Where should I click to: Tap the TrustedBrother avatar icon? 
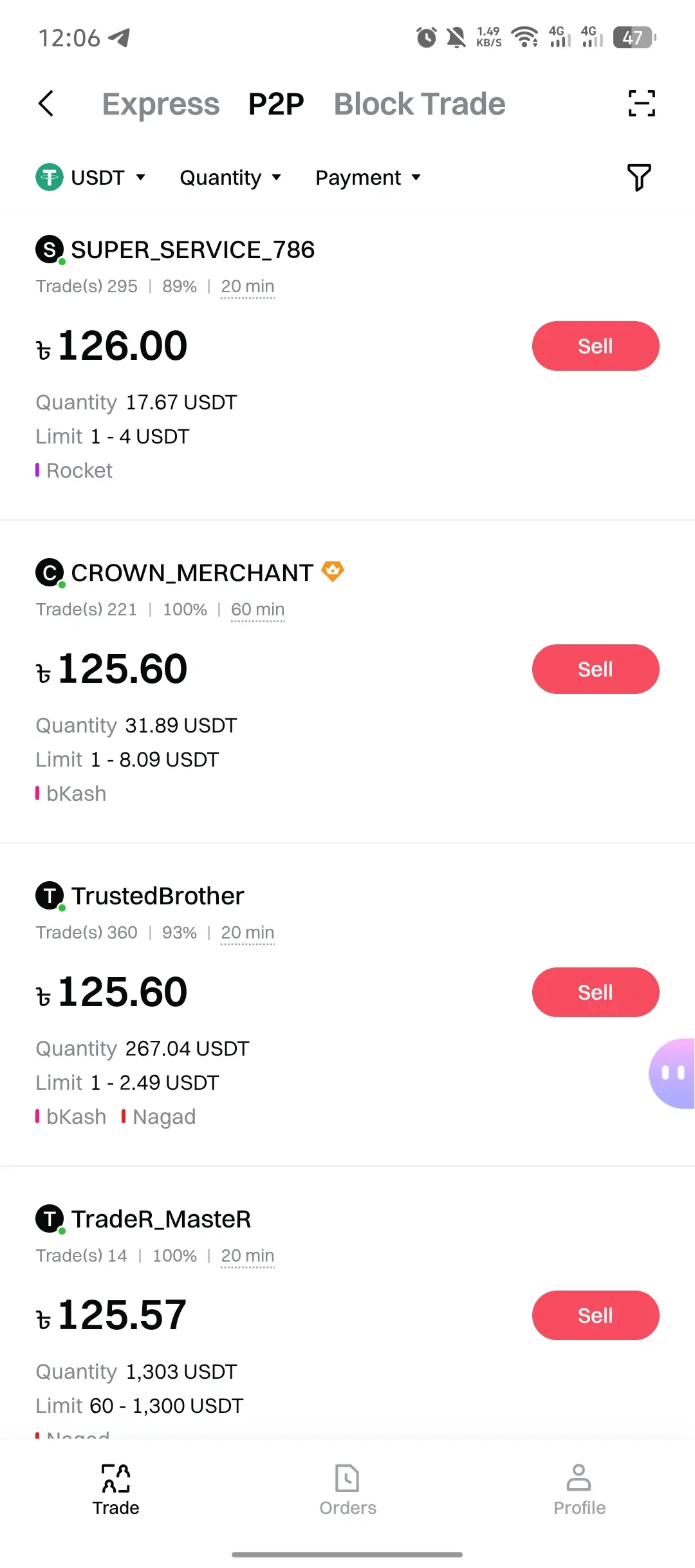pyautogui.click(x=50, y=896)
